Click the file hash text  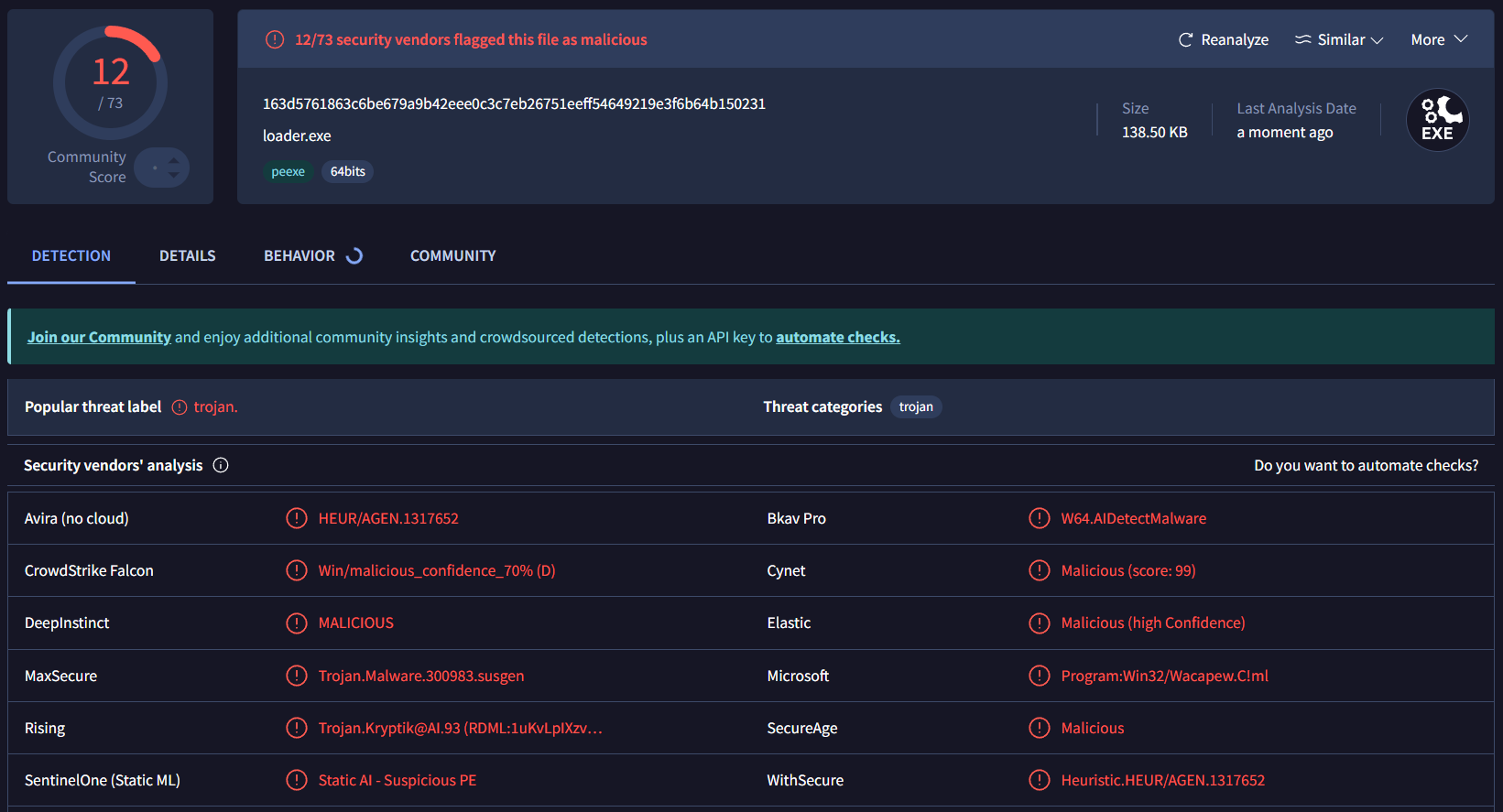pos(514,103)
